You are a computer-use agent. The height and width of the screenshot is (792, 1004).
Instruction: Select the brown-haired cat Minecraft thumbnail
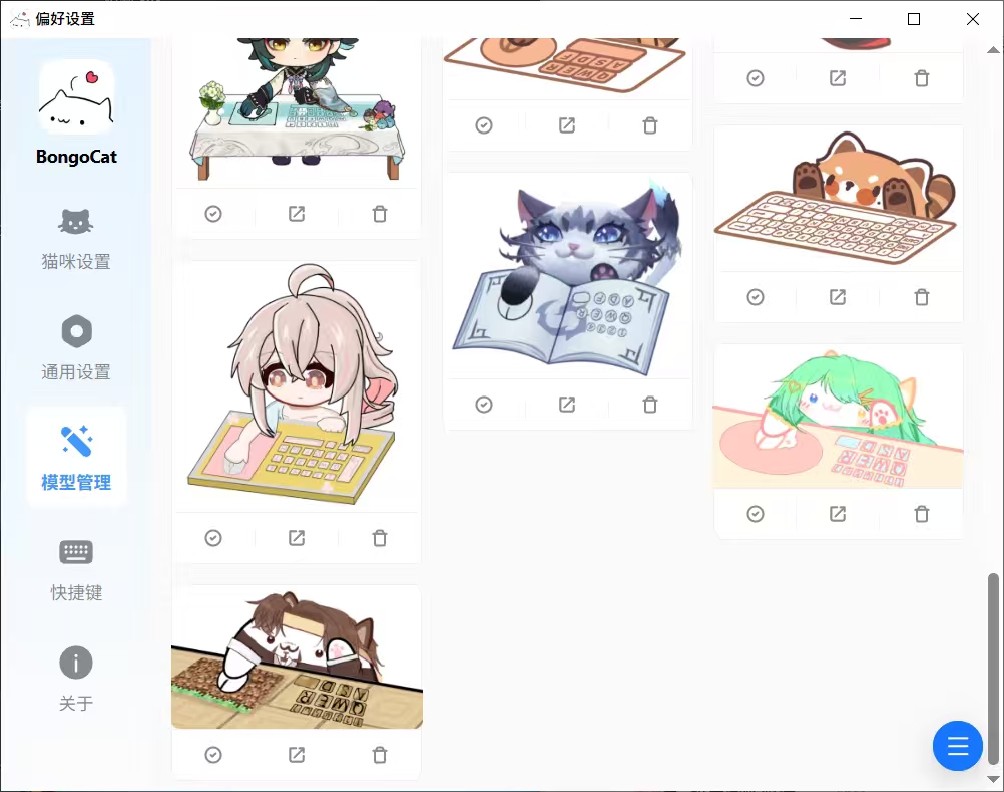click(296, 659)
